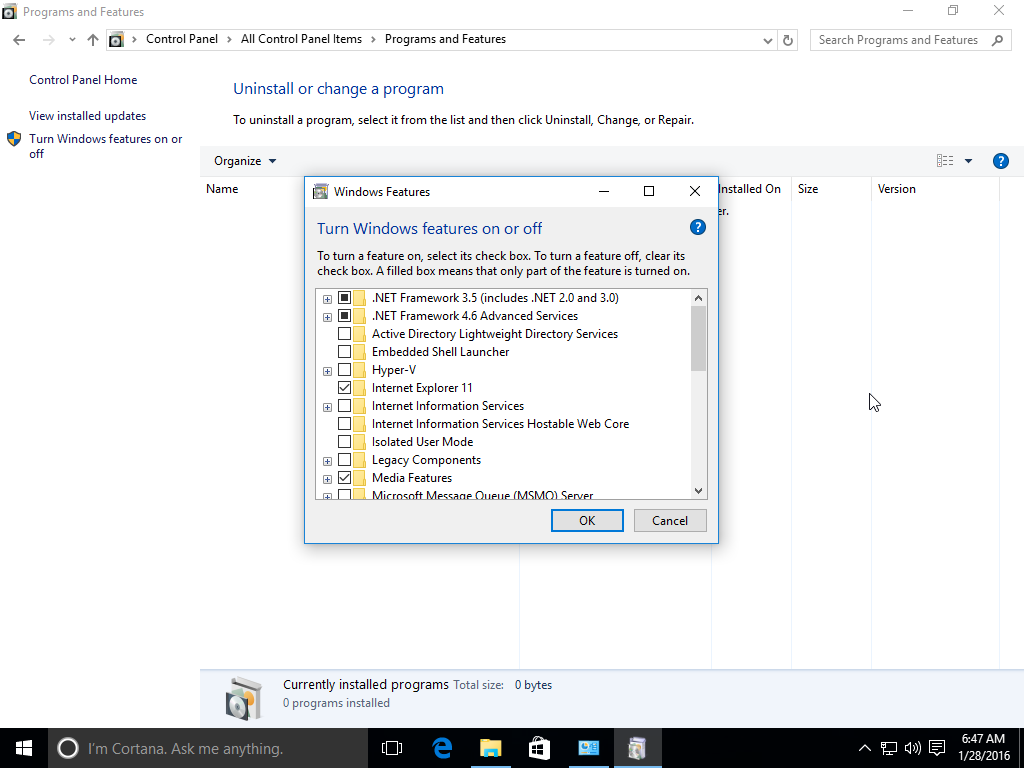Click OK in Windows Features dialog
1024x768 pixels.
coord(587,520)
